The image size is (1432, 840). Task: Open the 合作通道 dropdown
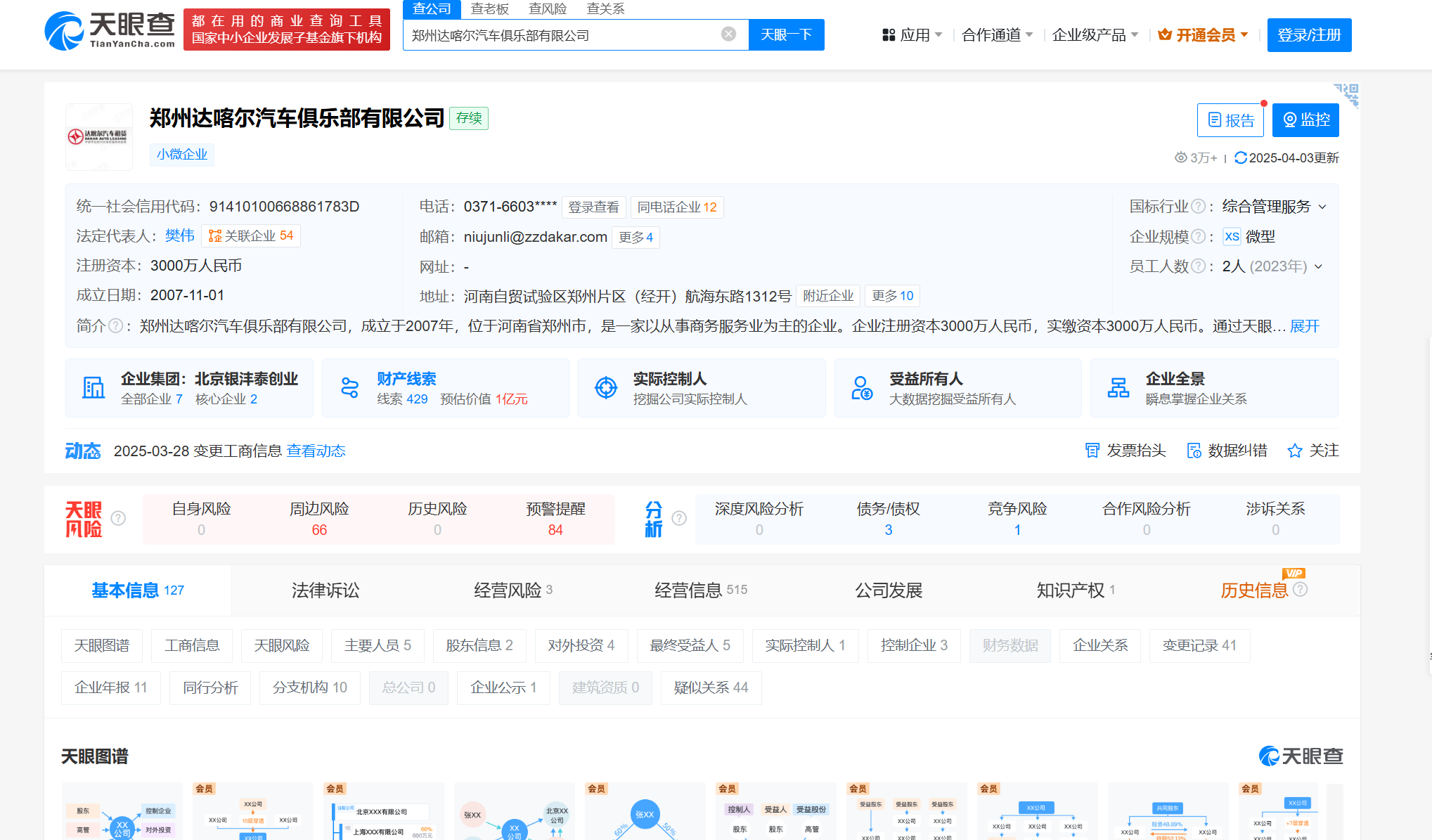coord(997,35)
